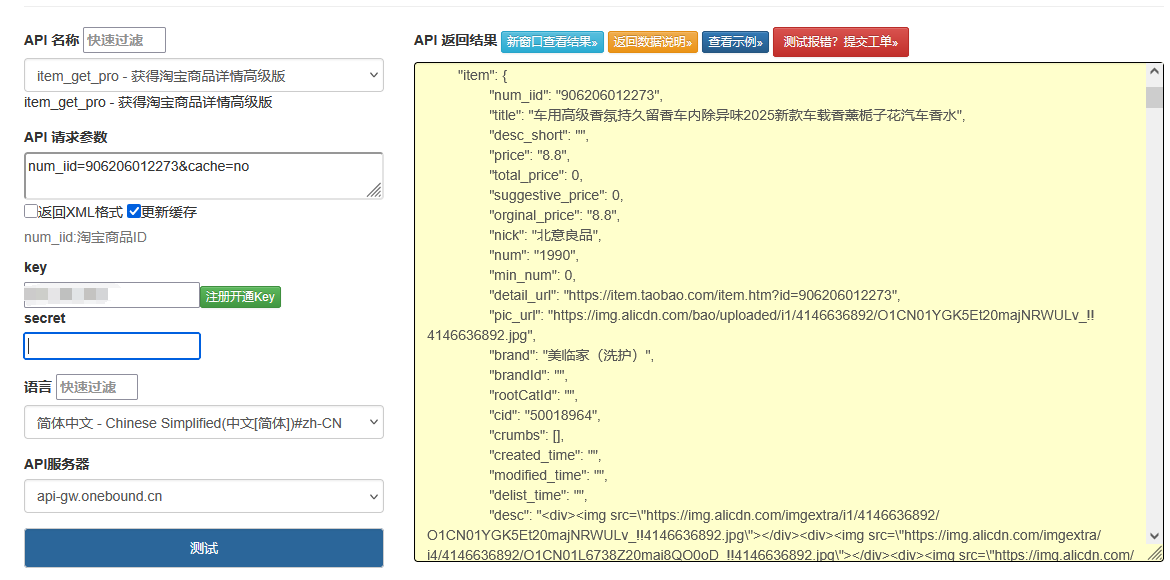Screen dimensions: 1170x580
Task: Click the "num": "1990" line
Action: [533, 255]
